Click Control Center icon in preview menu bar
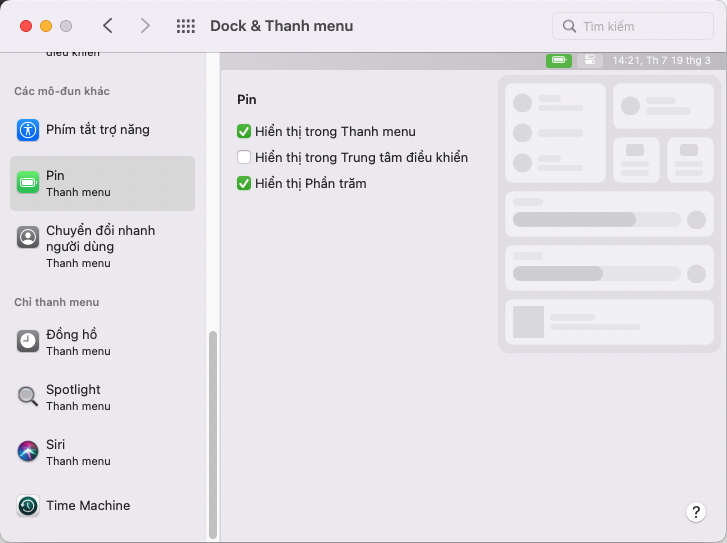727x543 pixels. click(590, 60)
